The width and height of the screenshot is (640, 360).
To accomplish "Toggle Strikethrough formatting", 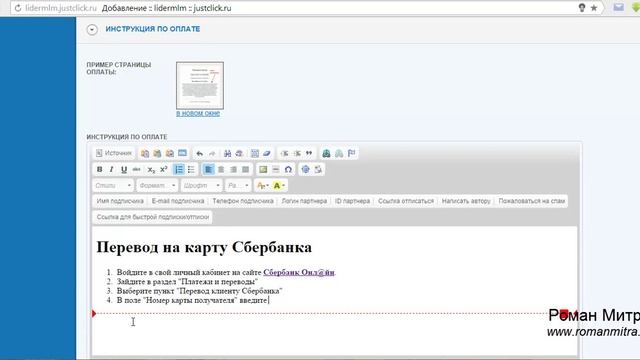I will click(x=136, y=169).
